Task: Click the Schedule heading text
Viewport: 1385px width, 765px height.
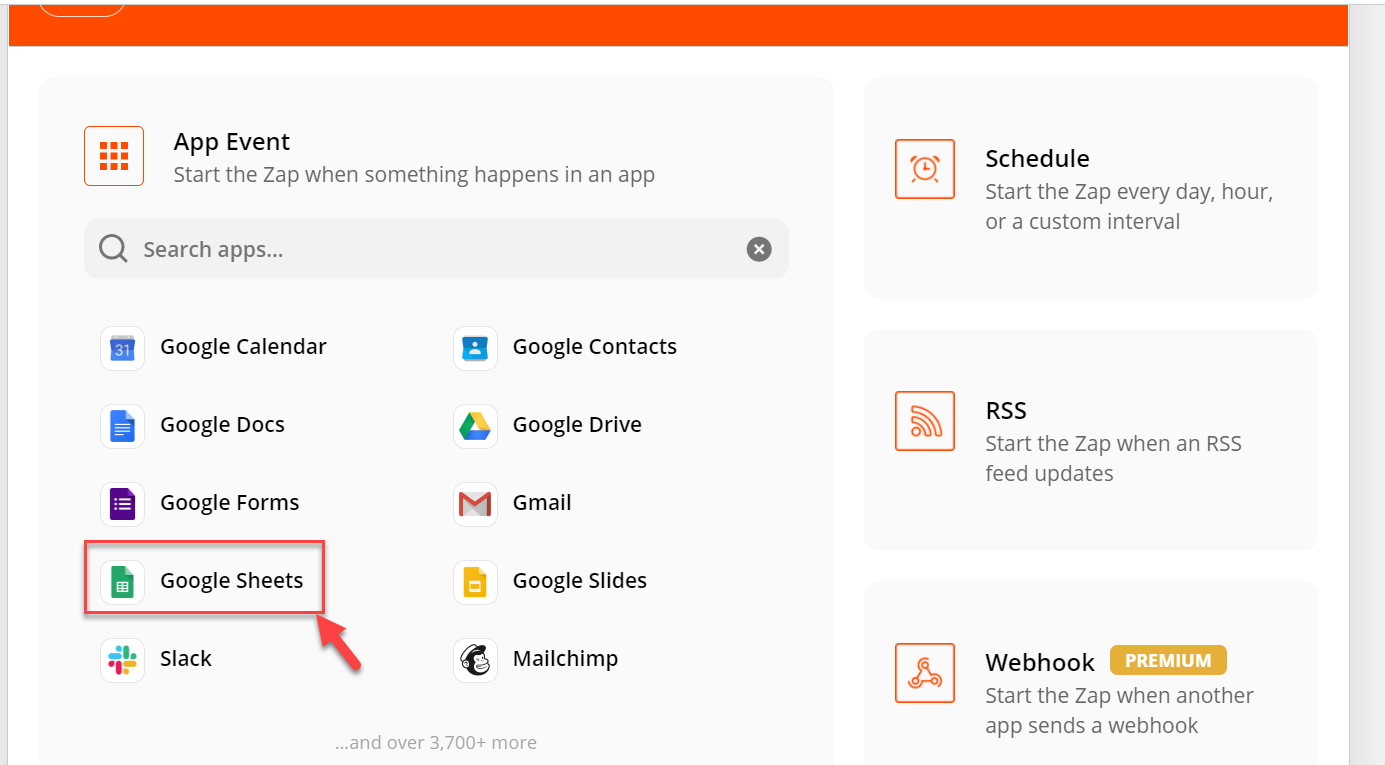Action: pos(1037,158)
